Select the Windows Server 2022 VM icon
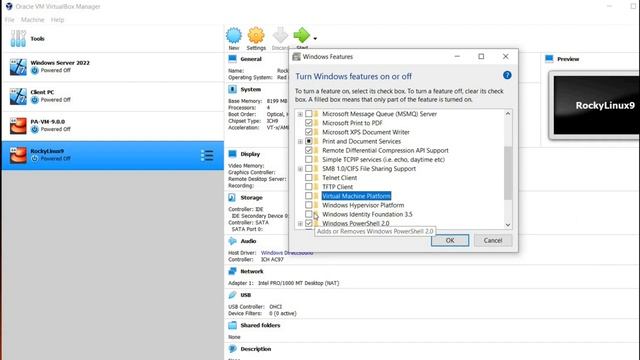This screenshot has width=640, height=360. pos(18,67)
